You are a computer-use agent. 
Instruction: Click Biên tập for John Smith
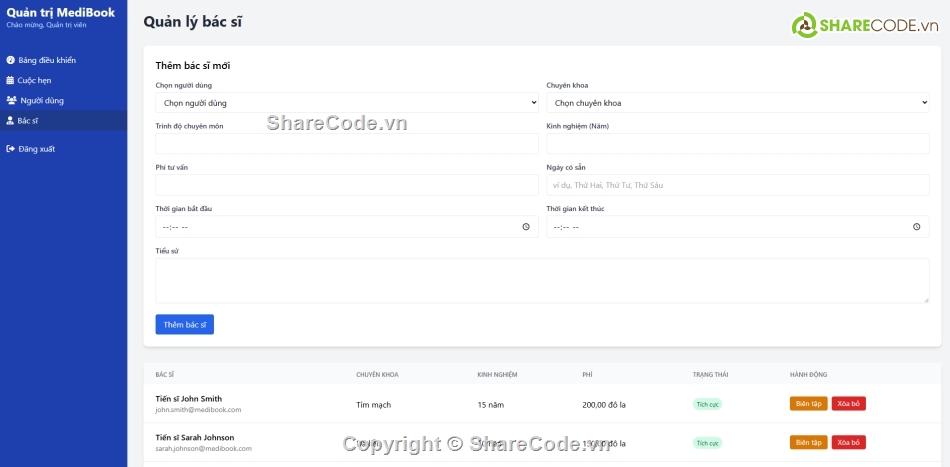(x=808, y=404)
